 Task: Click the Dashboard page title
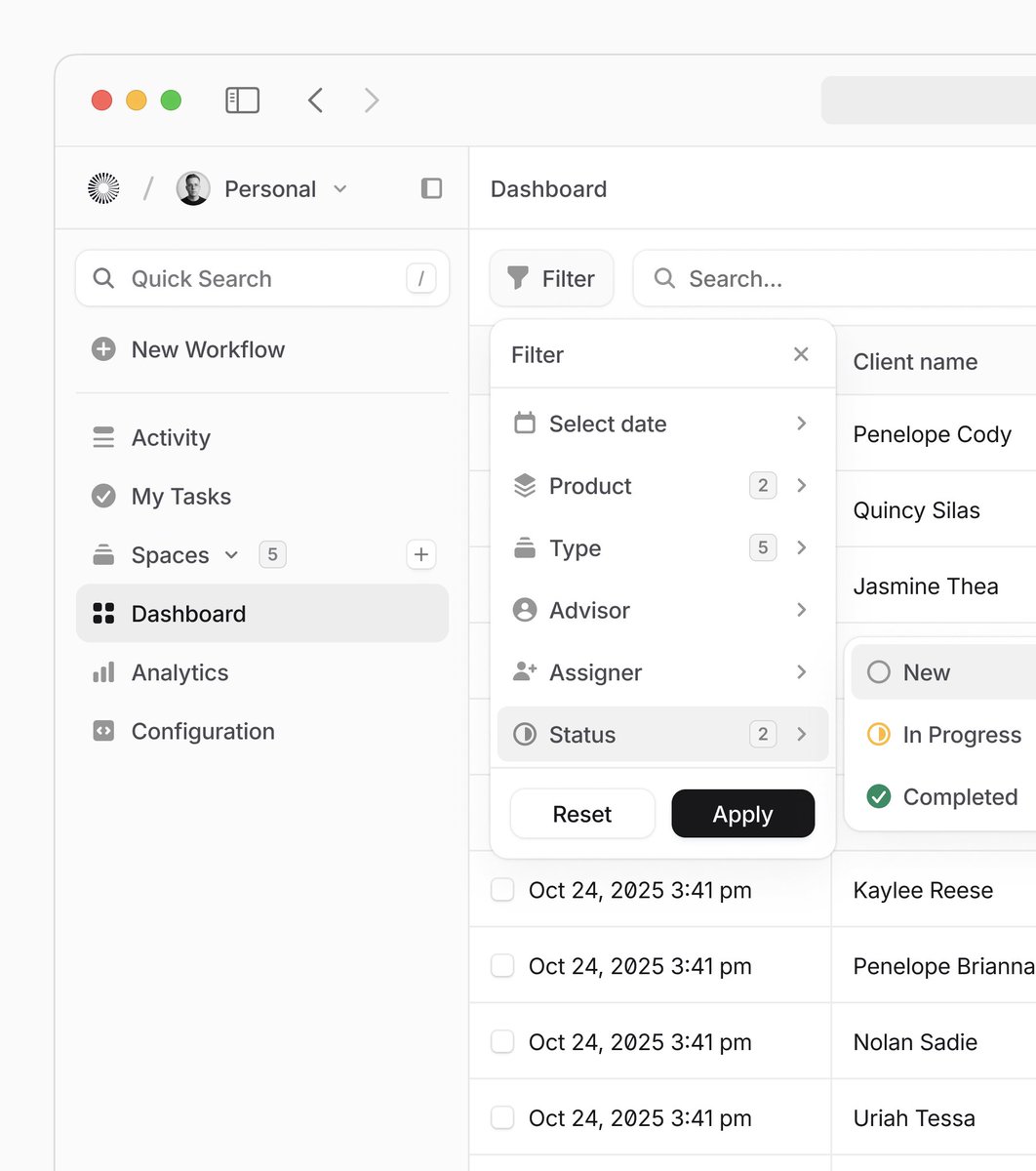point(548,188)
